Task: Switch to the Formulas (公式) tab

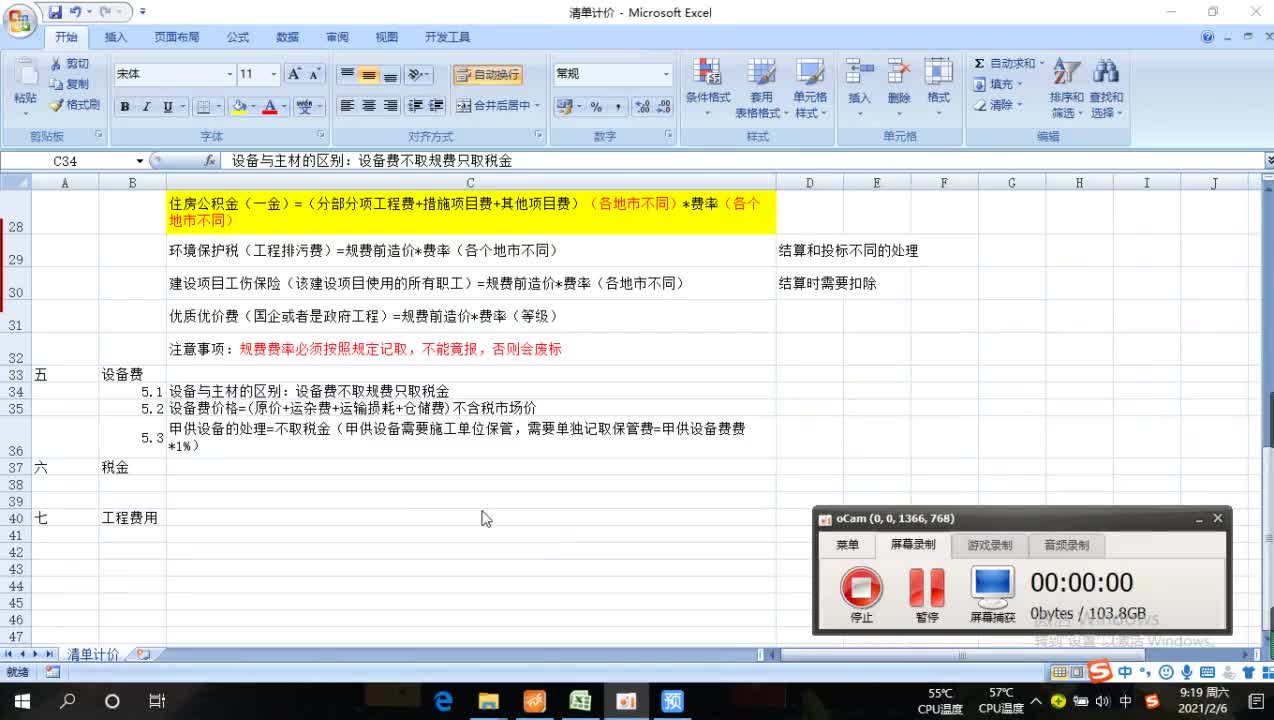Action: 238,37
